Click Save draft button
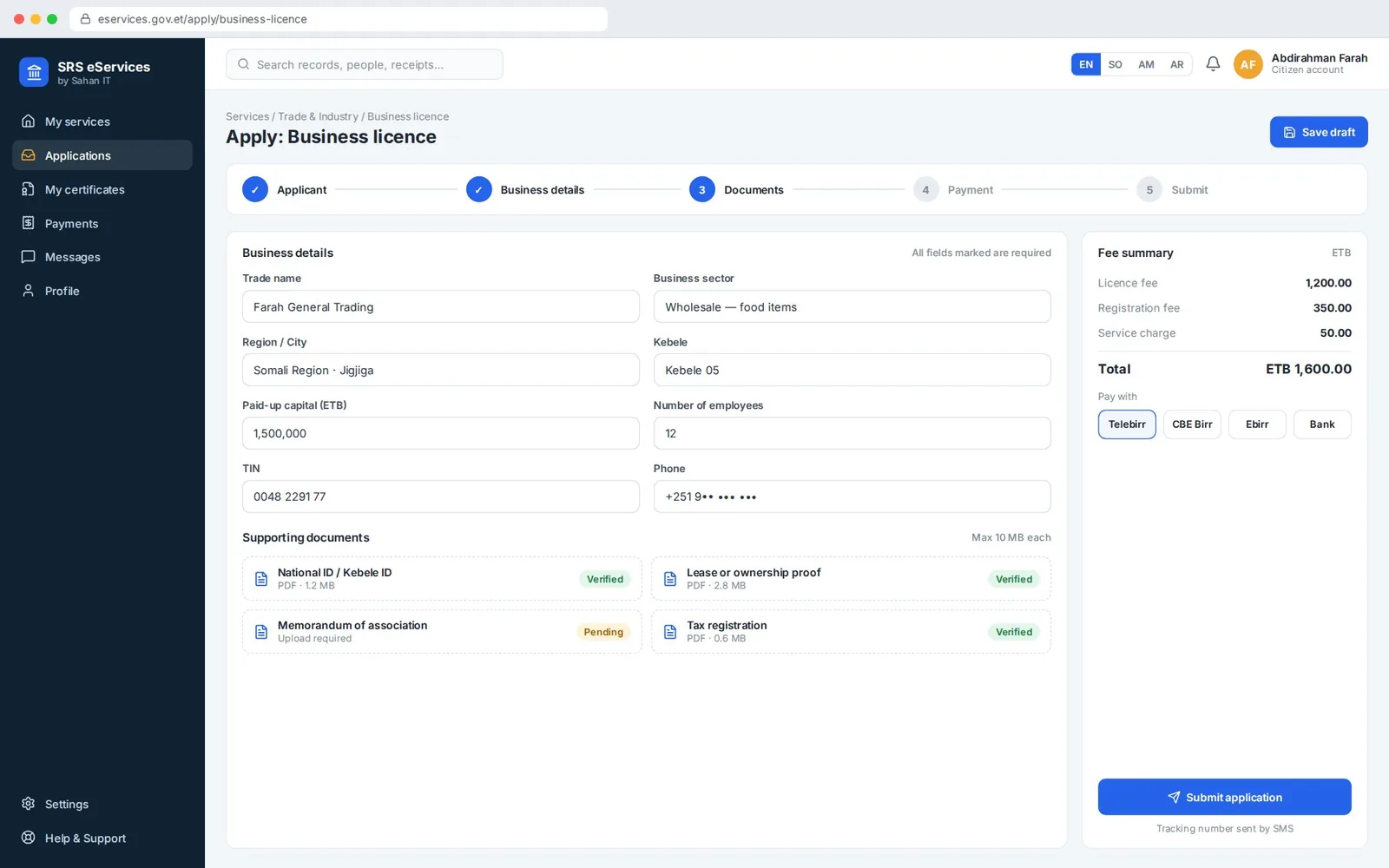Image resolution: width=1389 pixels, height=868 pixels. point(1319,132)
